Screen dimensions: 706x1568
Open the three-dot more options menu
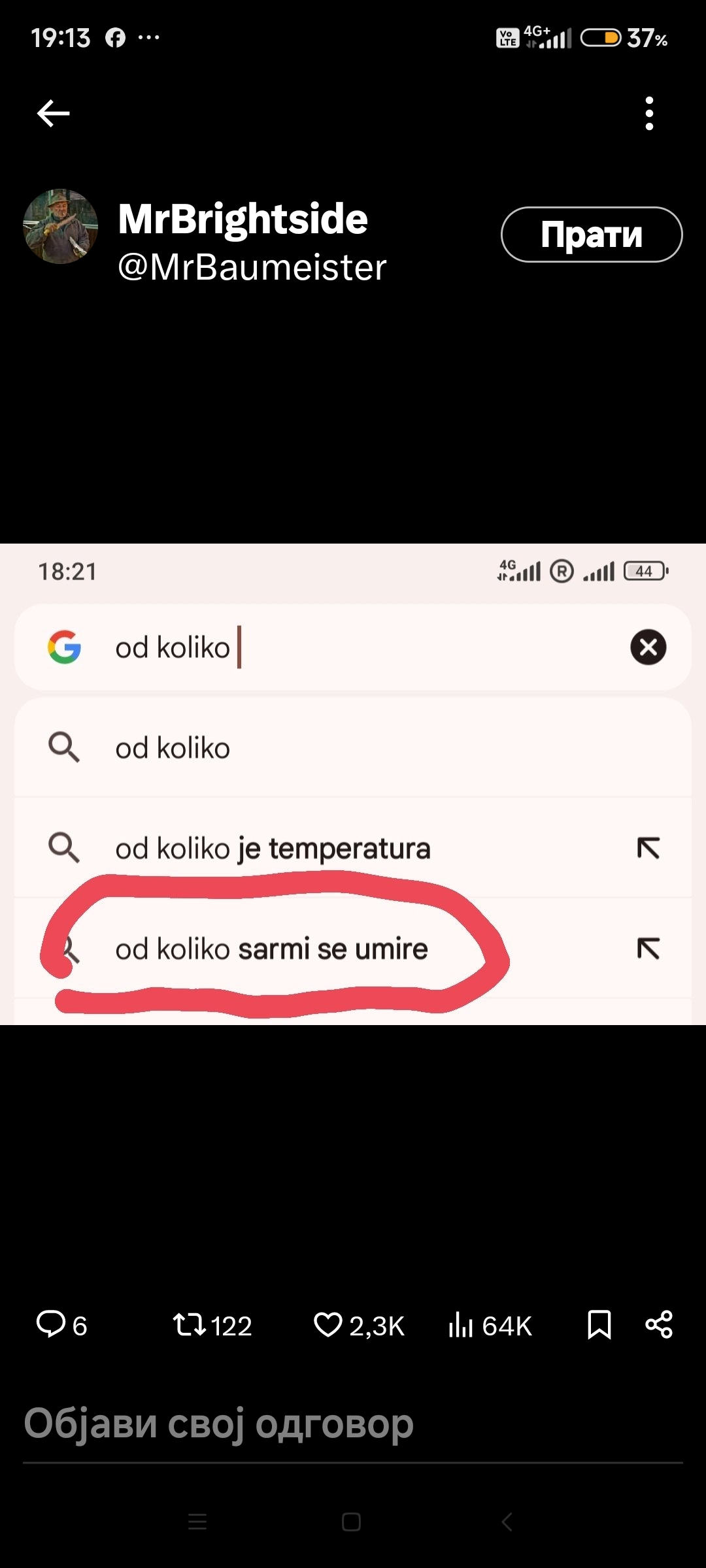[x=648, y=114]
